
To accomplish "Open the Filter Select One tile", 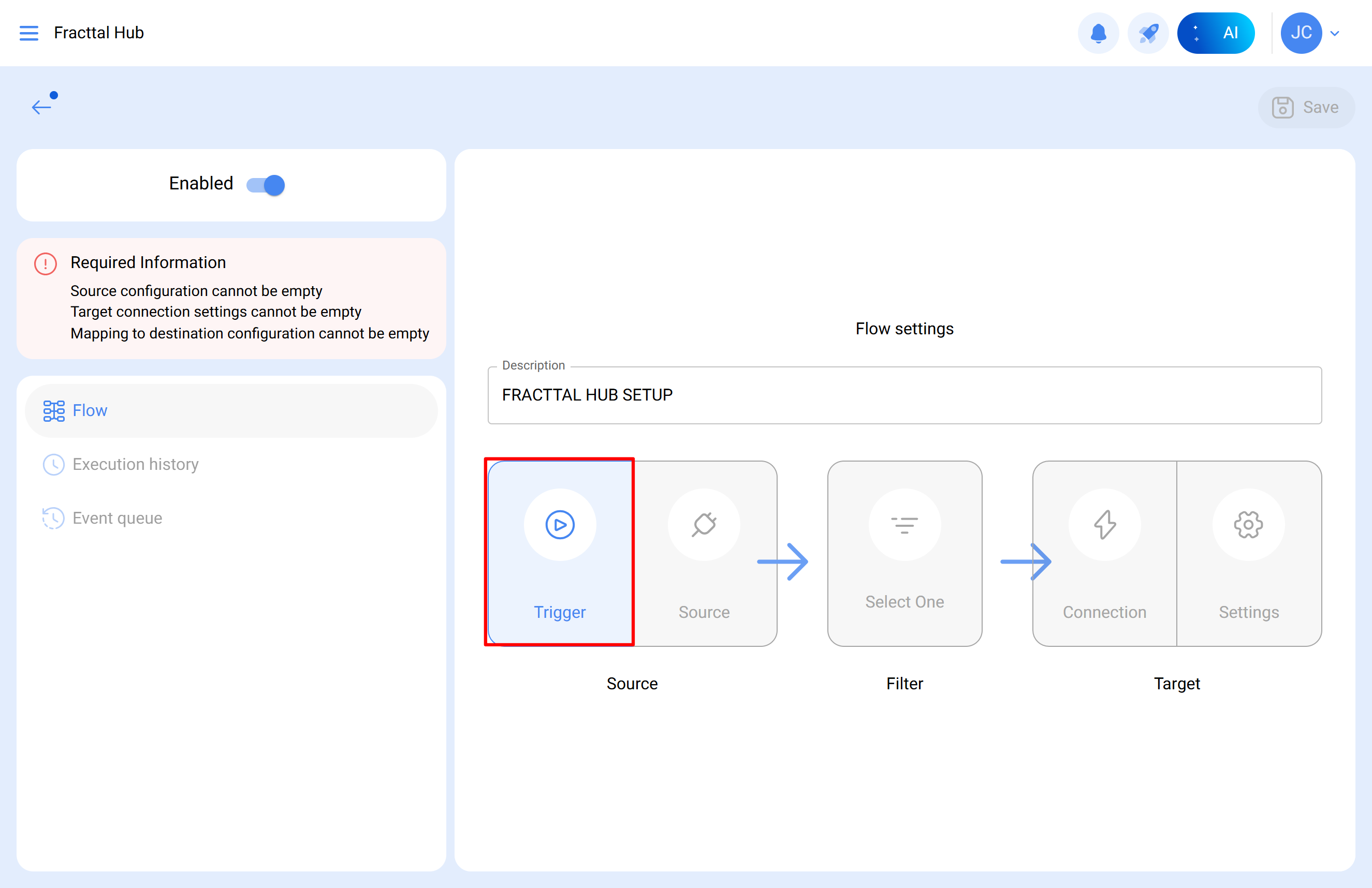I will pyautogui.click(x=904, y=553).
